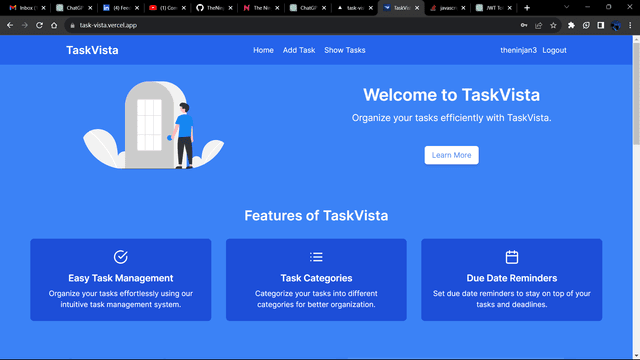This screenshot has height=360, width=640.
Task: Click the calendar icon above Due Date Reminders
Action: coord(511,257)
